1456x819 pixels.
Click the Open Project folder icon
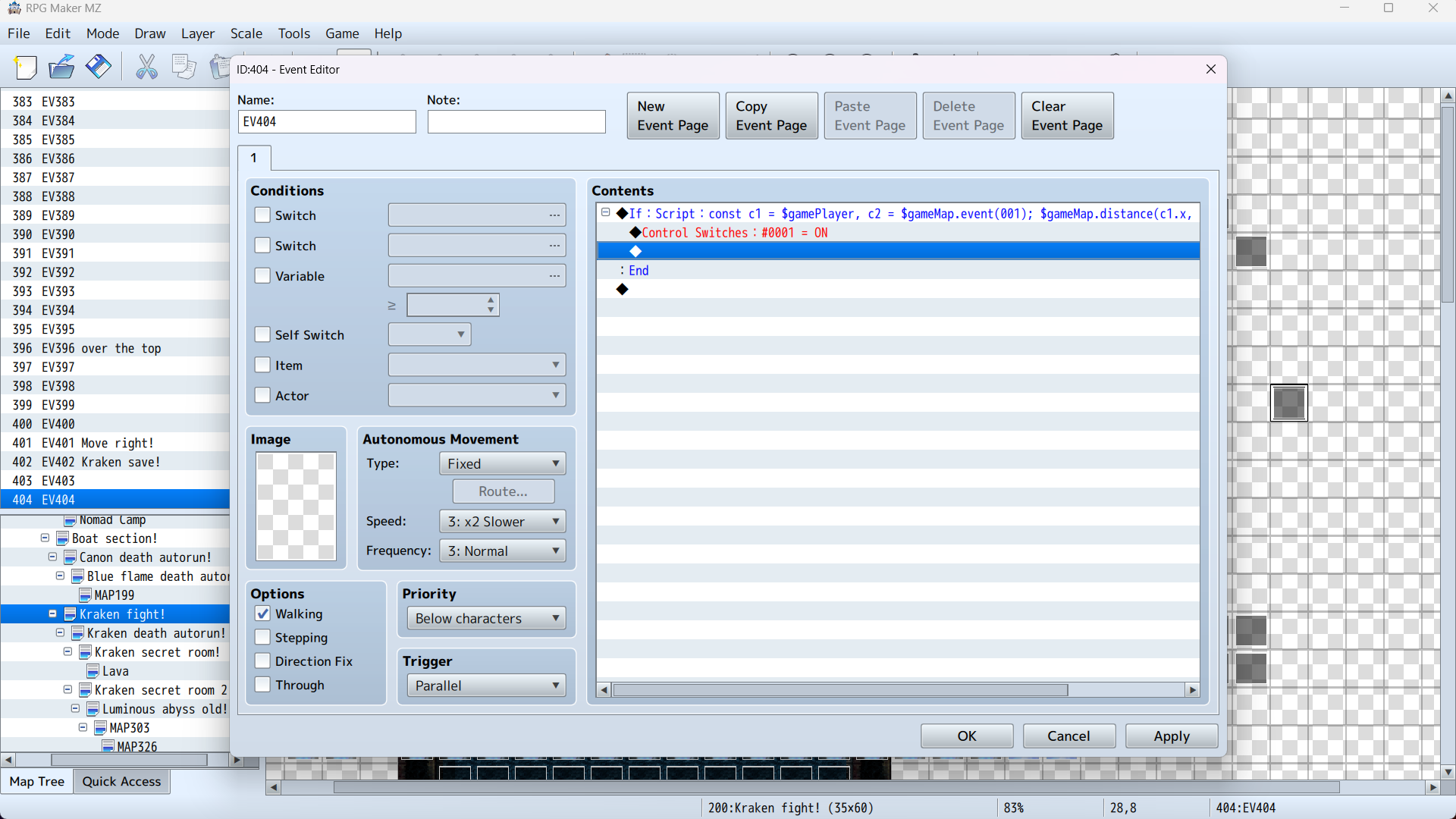tap(61, 67)
